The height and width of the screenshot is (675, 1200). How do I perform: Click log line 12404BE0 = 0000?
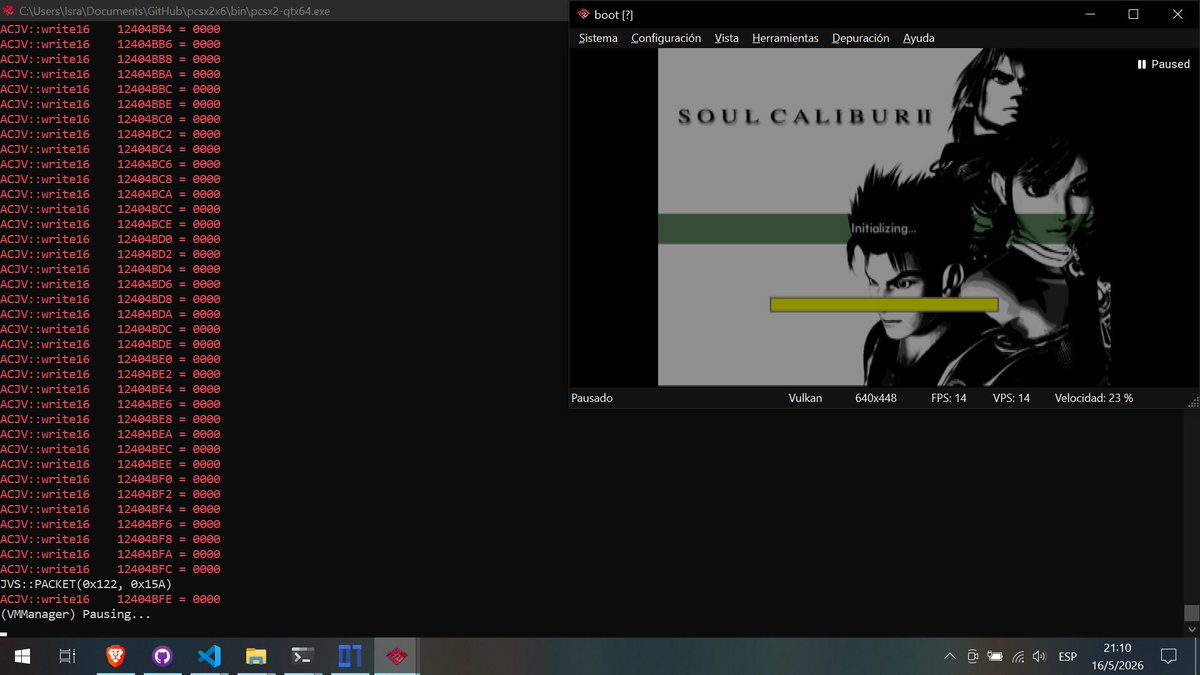coord(110,359)
